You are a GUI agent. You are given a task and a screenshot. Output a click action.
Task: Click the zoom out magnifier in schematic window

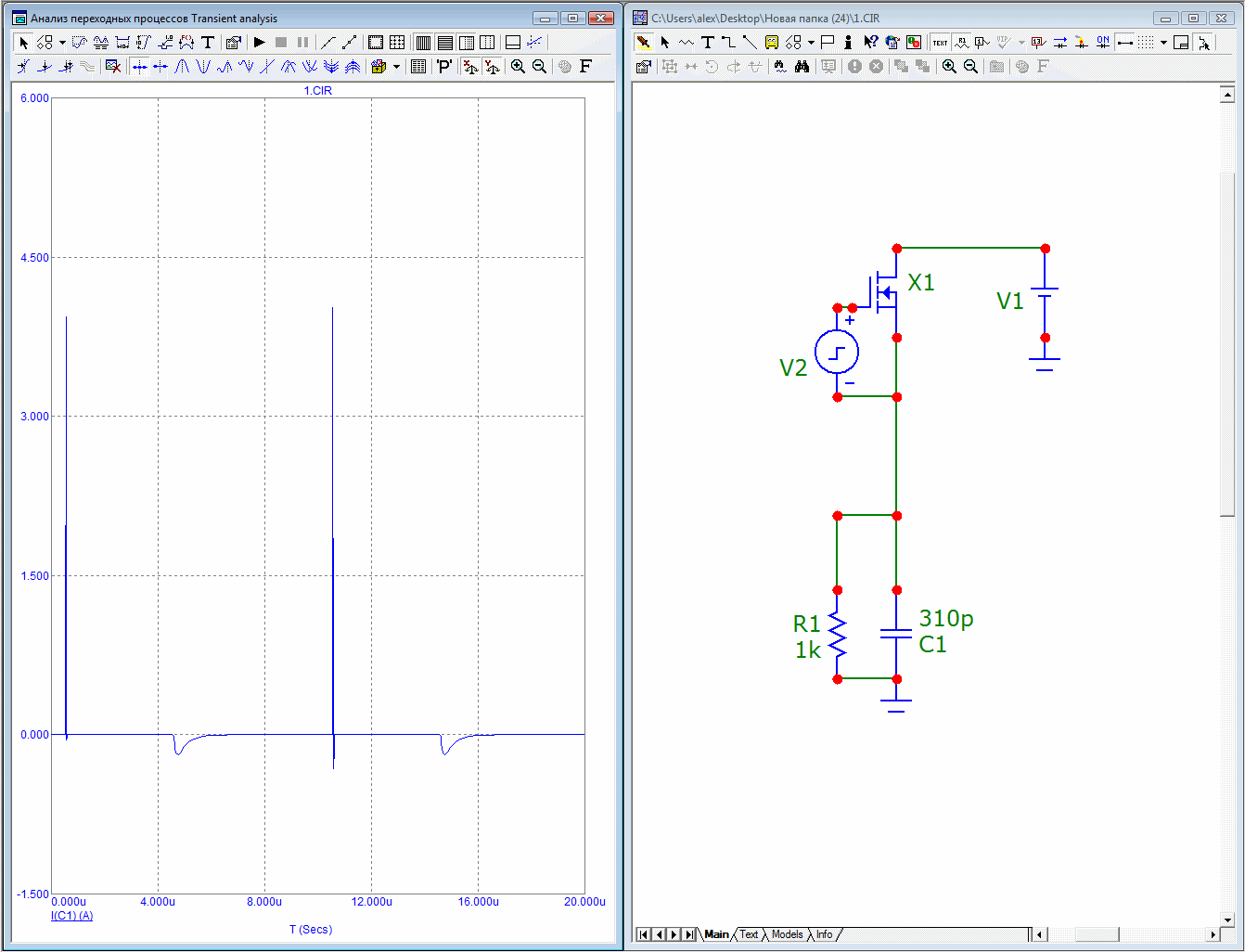click(970, 67)
